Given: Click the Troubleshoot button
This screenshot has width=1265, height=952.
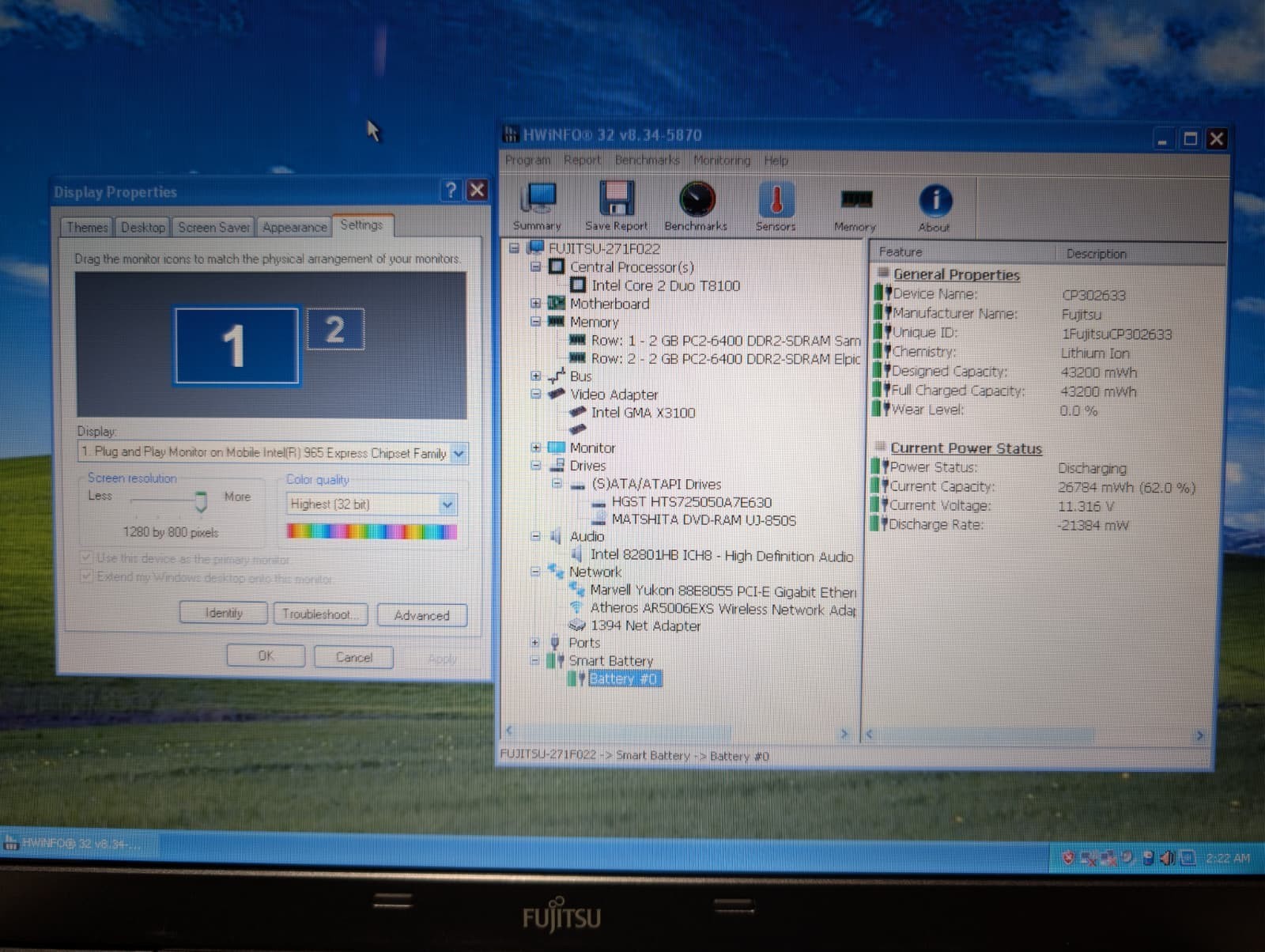Looking at the screenshot, I should coord(320,614).
